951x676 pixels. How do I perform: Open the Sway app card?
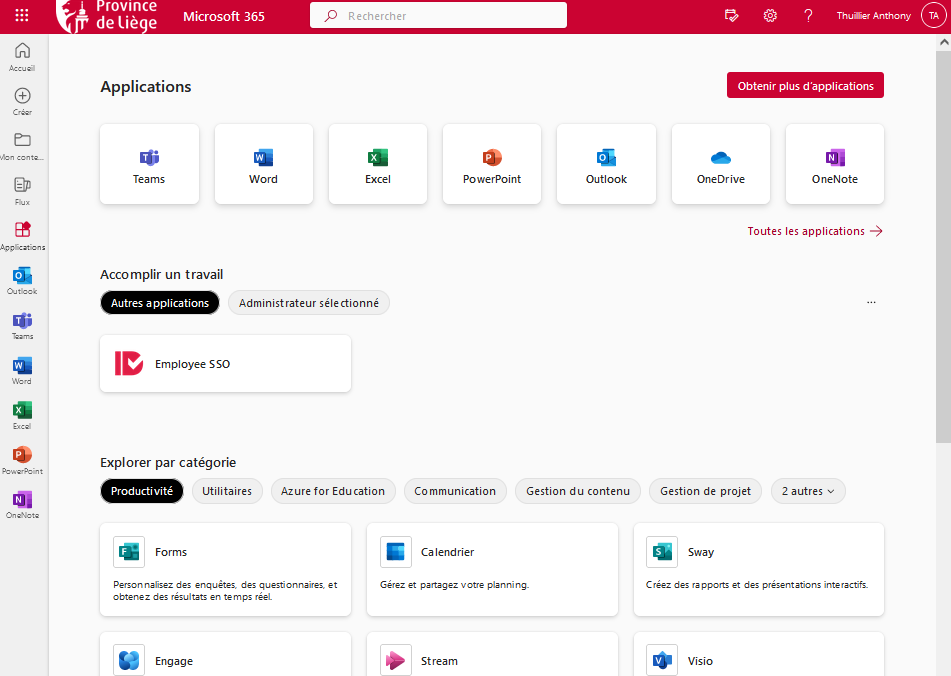click(x=759, y=570)
